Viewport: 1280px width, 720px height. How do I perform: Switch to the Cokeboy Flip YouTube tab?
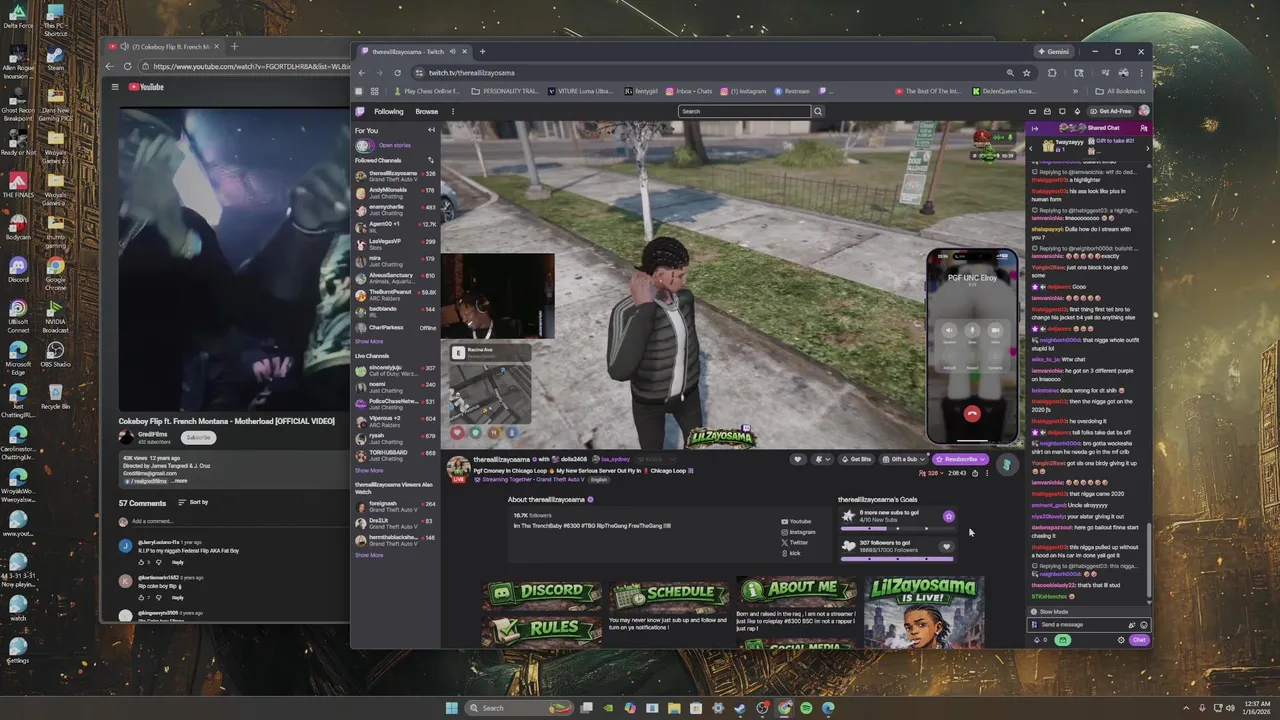[170, 46]
